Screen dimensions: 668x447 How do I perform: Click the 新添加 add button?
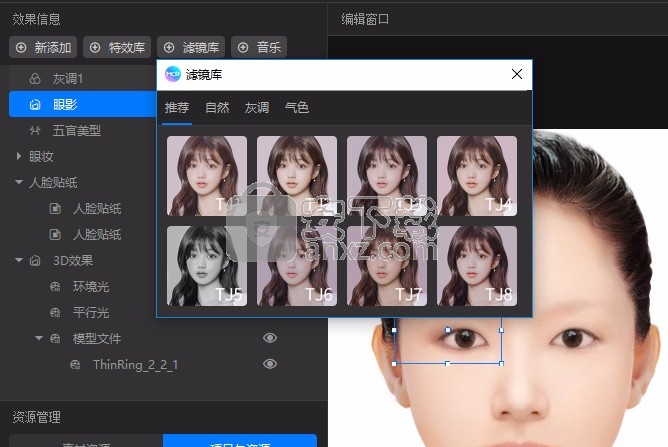coord(43,47)
